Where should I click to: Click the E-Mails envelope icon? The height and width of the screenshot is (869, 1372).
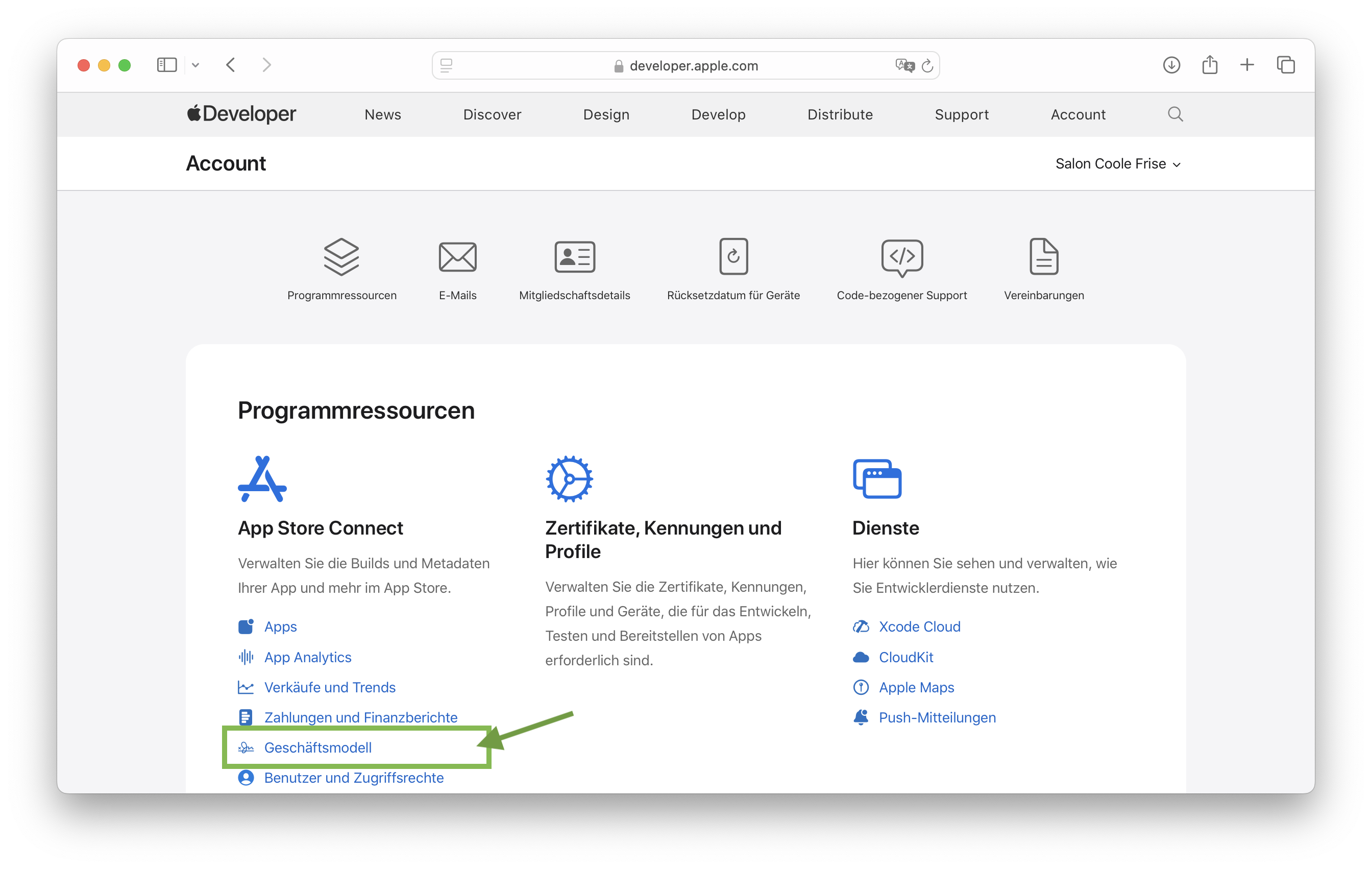[x=457, y=256]
